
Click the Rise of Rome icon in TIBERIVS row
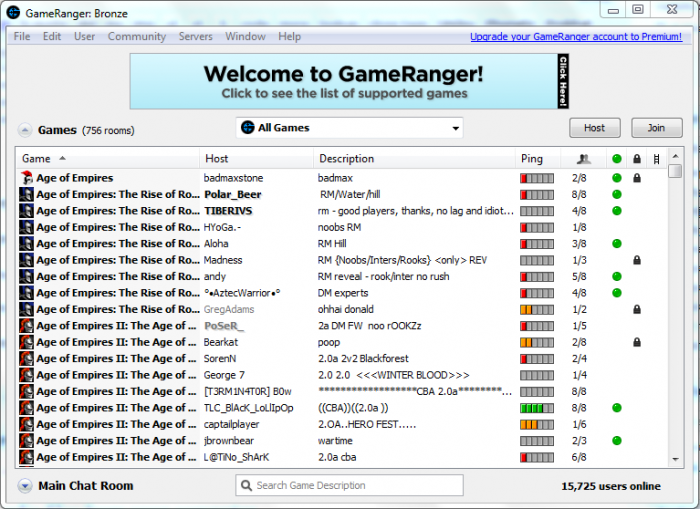(27, 211)
